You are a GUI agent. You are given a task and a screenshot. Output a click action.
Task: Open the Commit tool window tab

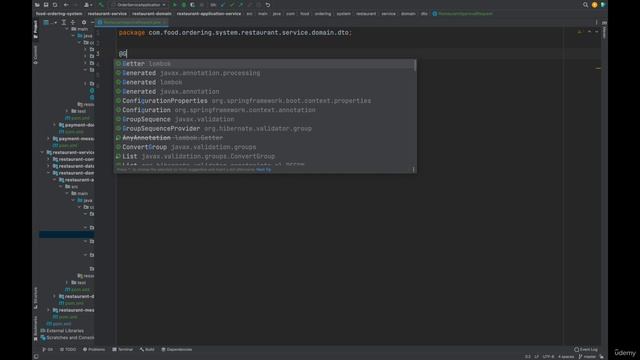pyautogui.click(x=36, y=55)
